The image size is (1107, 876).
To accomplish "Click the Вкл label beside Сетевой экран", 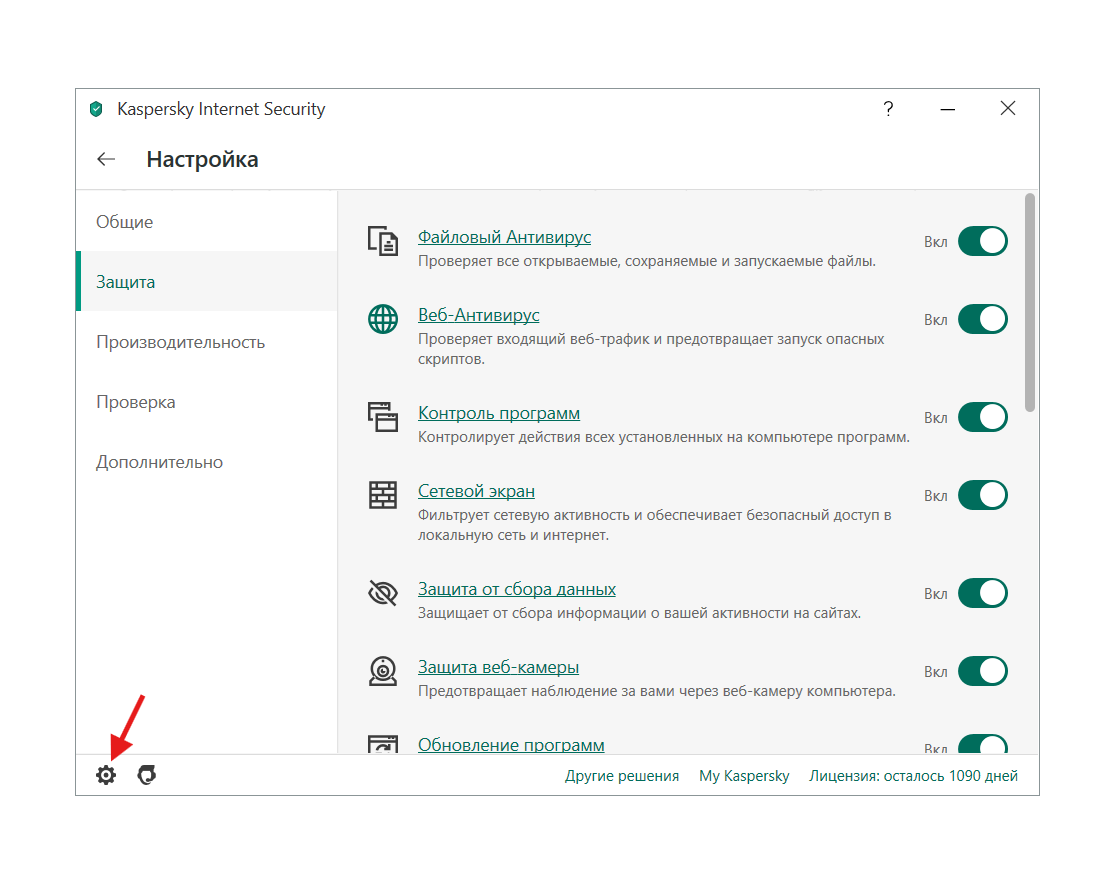I will coord(935,496).
